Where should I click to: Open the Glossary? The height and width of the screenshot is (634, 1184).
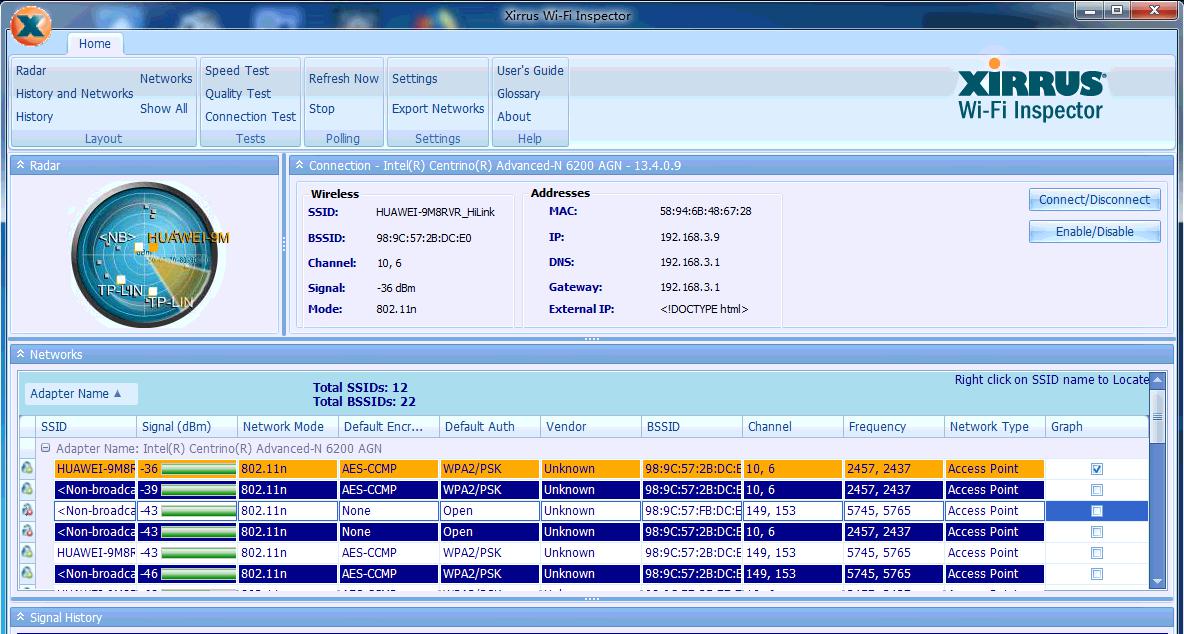pos(518,94)
